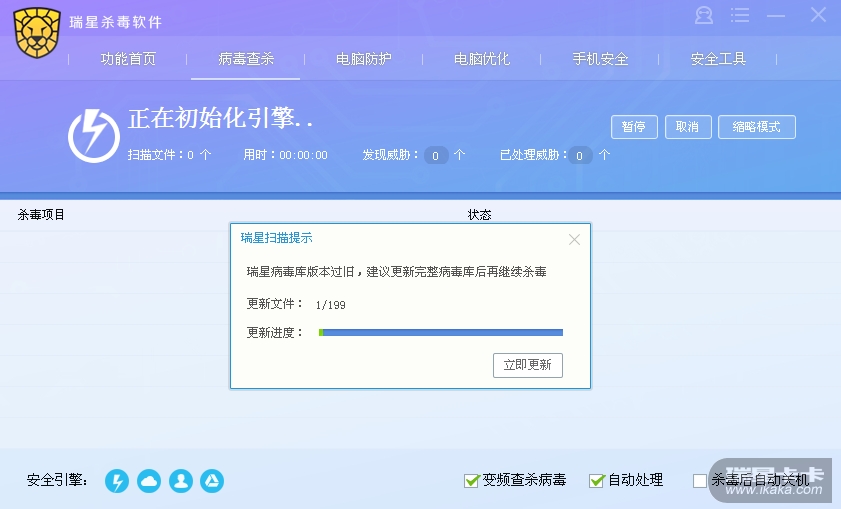841x509 pixels.
Task: Uncheck the 自动处理 checkbox
Action: point(597,481)
